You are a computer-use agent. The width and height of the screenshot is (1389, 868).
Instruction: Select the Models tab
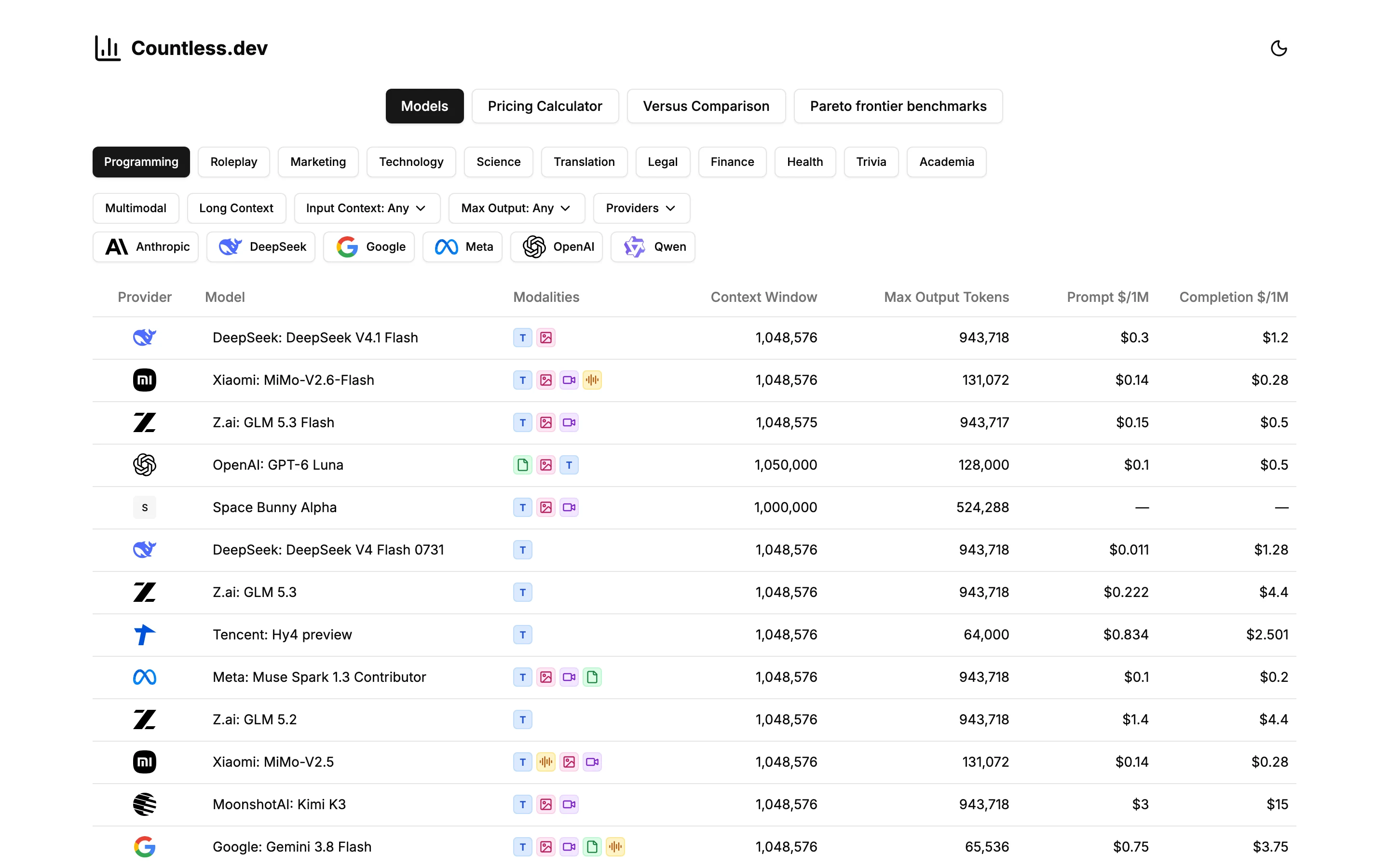[x=424, y=106]
